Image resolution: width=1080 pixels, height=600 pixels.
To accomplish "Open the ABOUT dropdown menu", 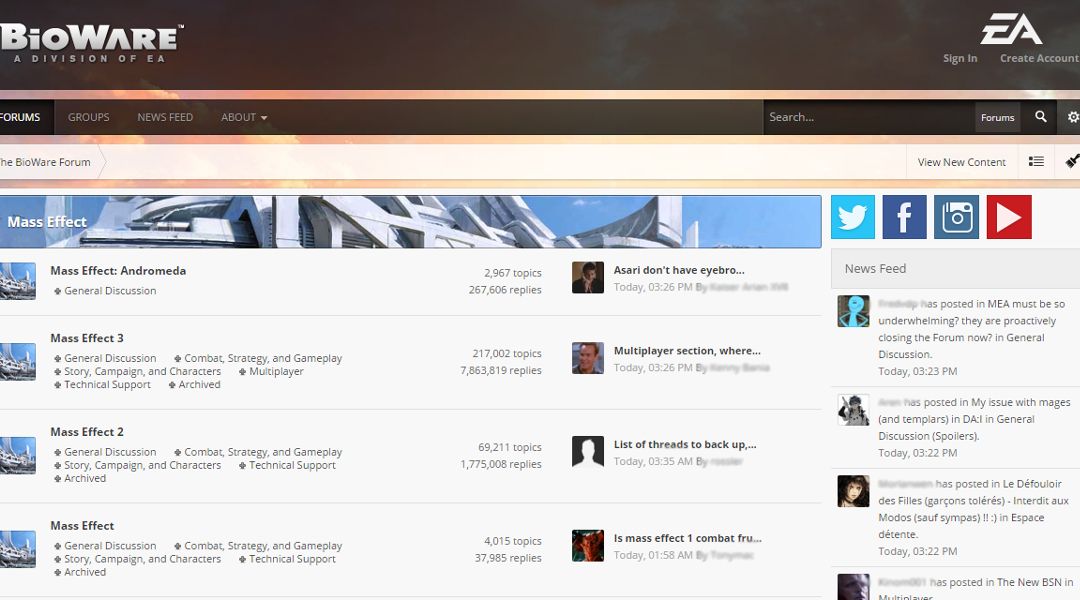I will tap(244, 117).
